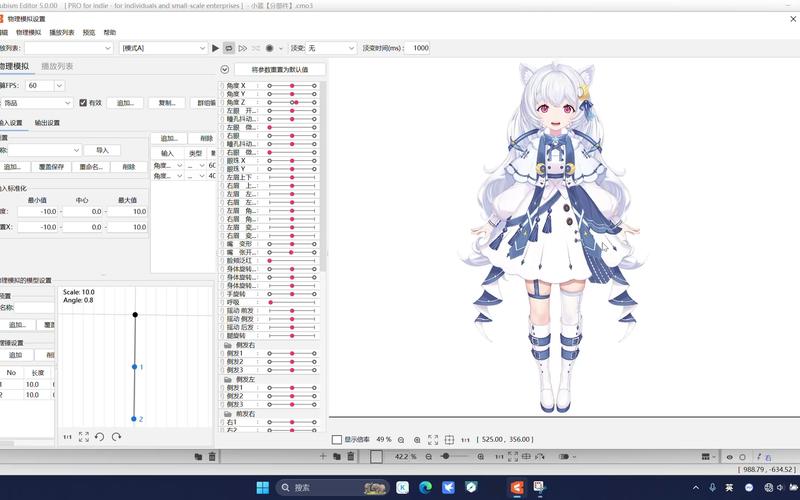The image size is (800, 500).
Task: Click the 1:1 icon under the pendulum graph
Action: [x=67, y=437]
